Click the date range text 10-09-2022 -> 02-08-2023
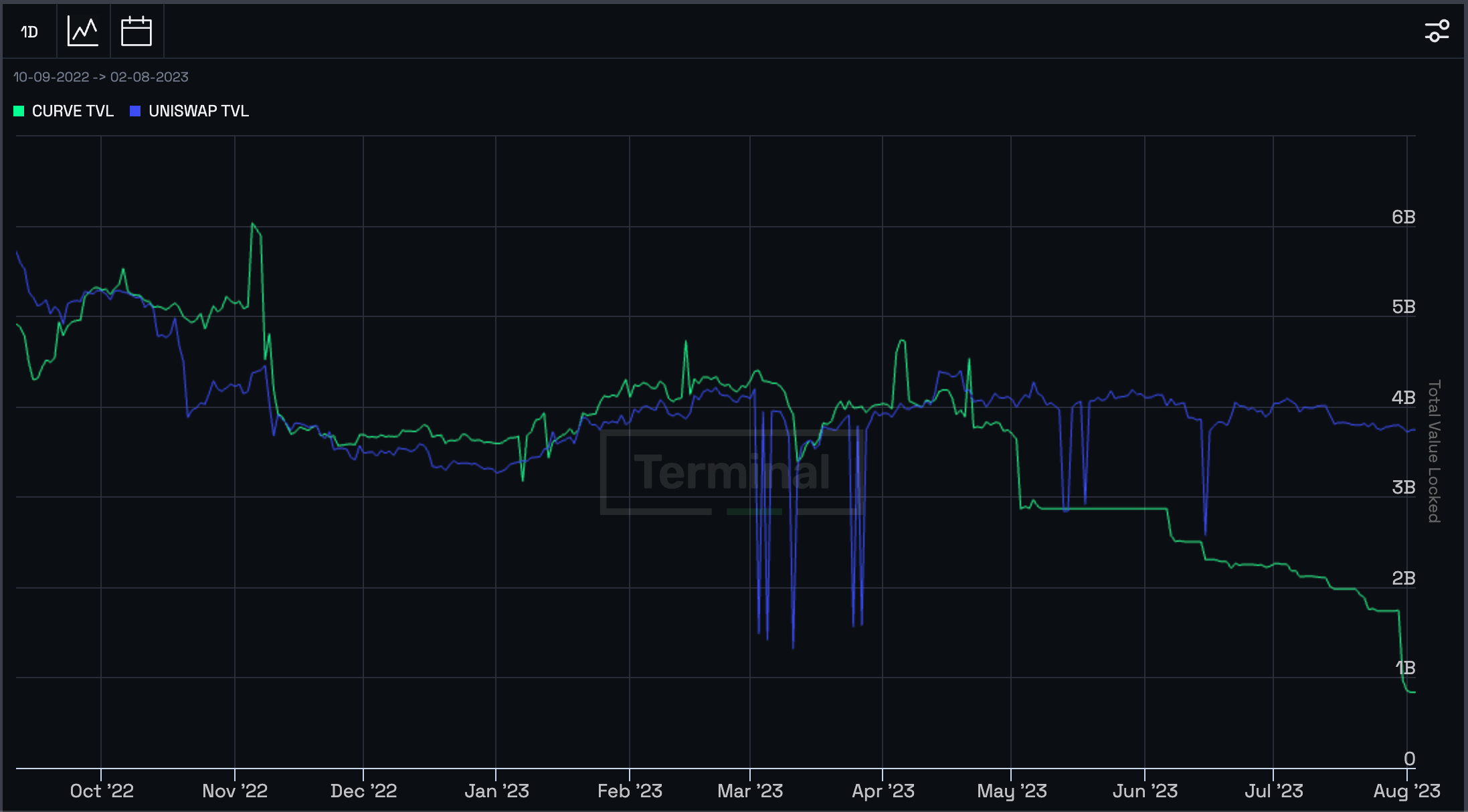Viewport: 1468px width, 812px height. click(x=101, y=77)
